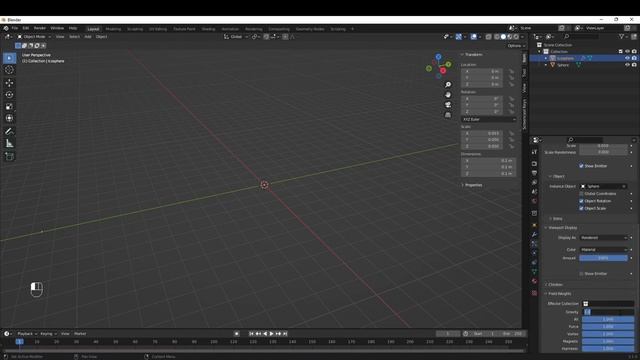640x360 pixels.
Task: Select the Rotate tool
Action: [9, 95]
